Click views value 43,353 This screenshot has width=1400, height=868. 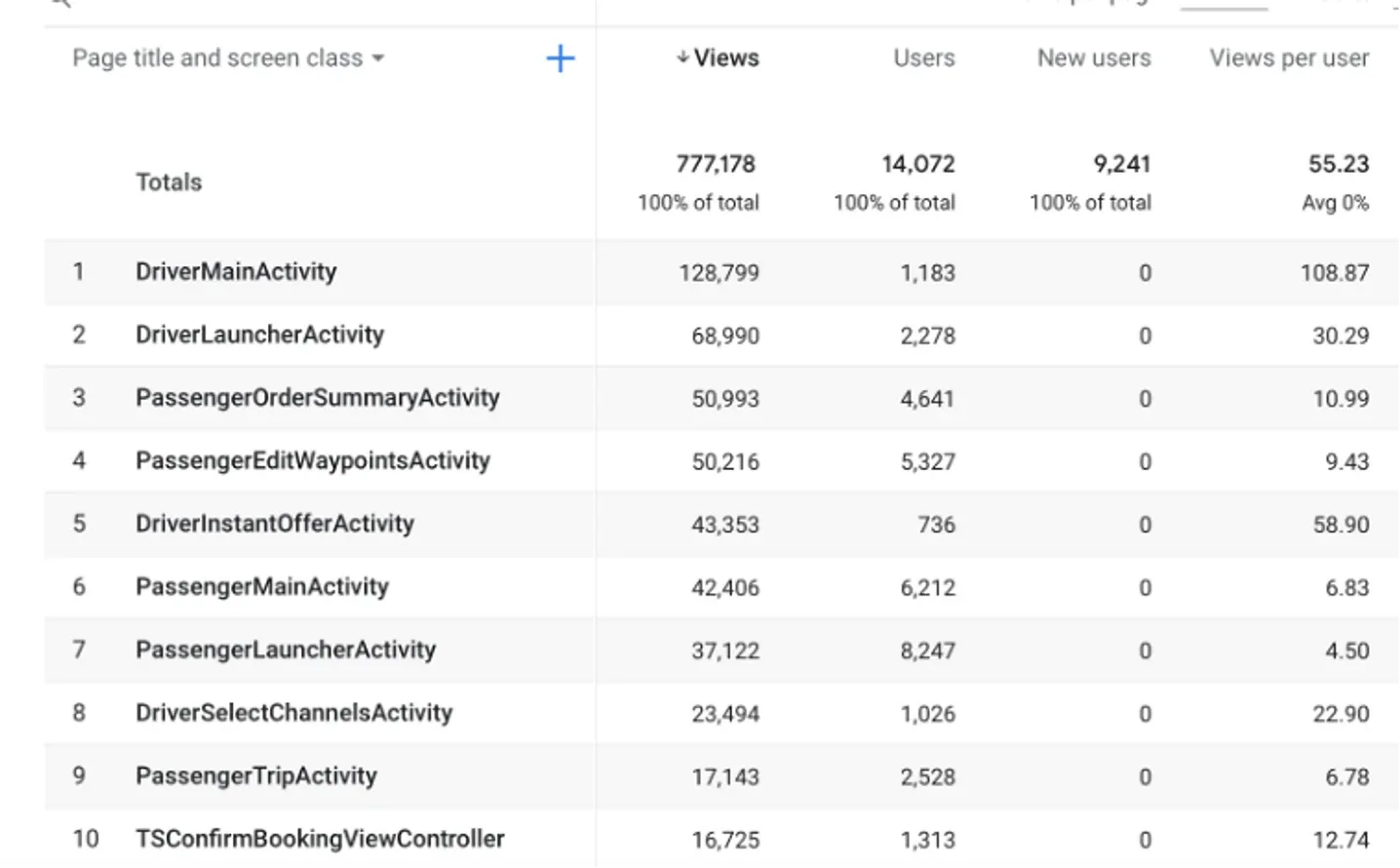click(725, 525)
